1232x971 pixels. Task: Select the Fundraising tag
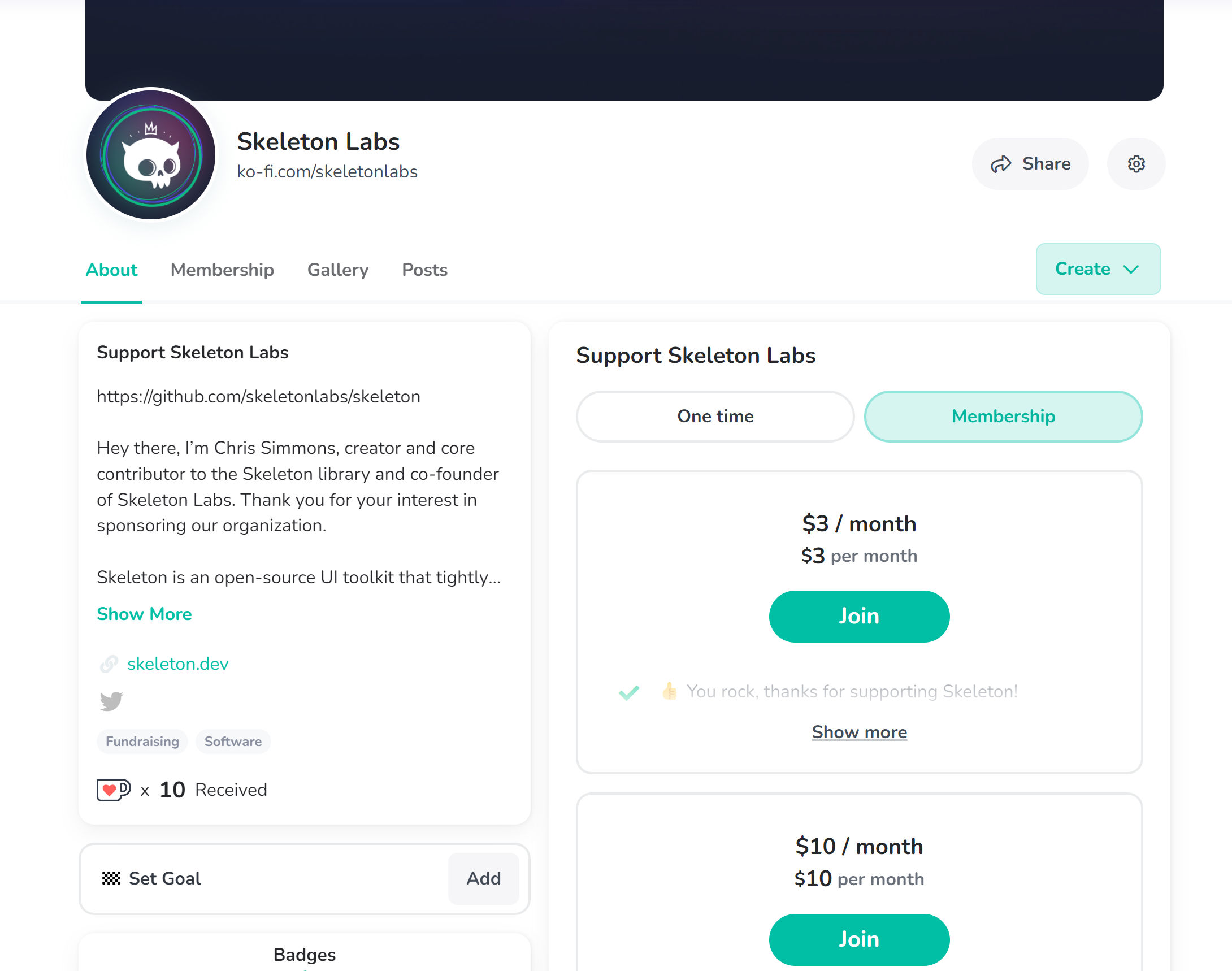pos(142,742)
